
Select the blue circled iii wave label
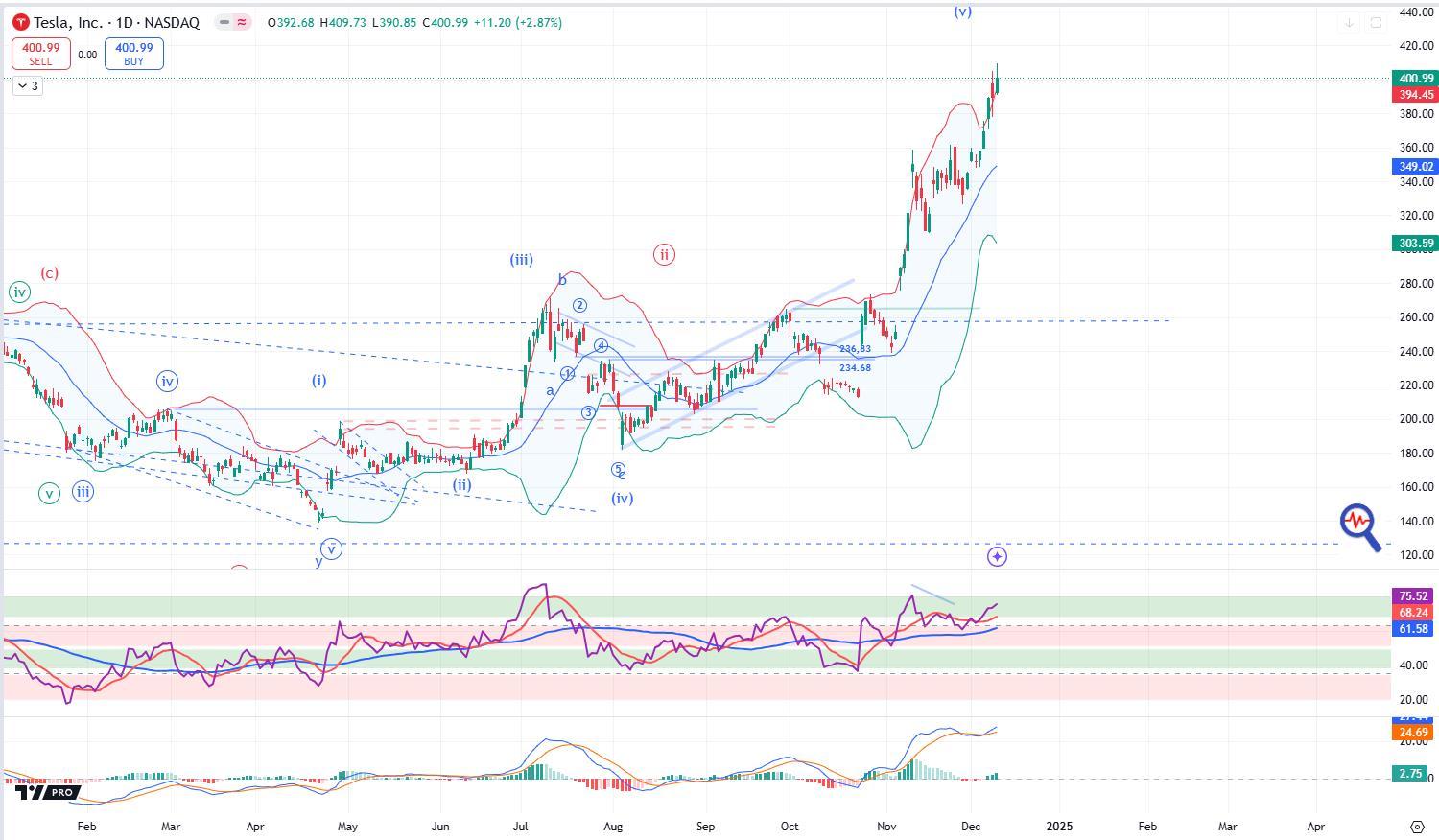(x=83, y=492)
